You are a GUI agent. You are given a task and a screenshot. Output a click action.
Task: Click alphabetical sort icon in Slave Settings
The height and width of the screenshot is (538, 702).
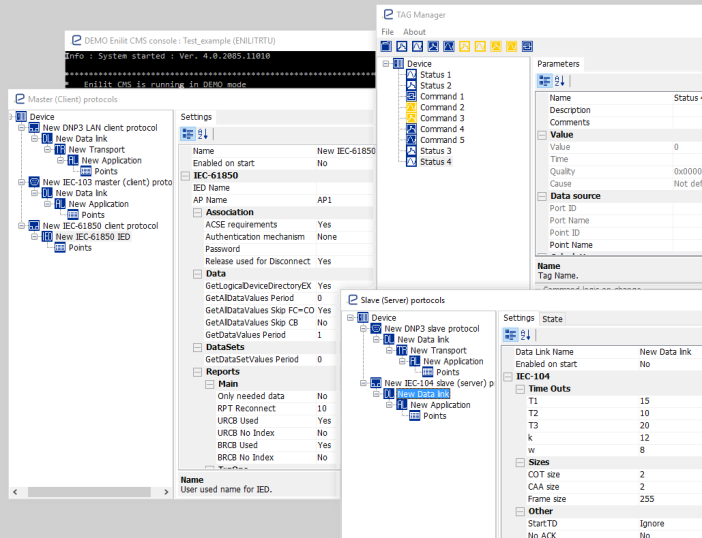pos(526,335)
